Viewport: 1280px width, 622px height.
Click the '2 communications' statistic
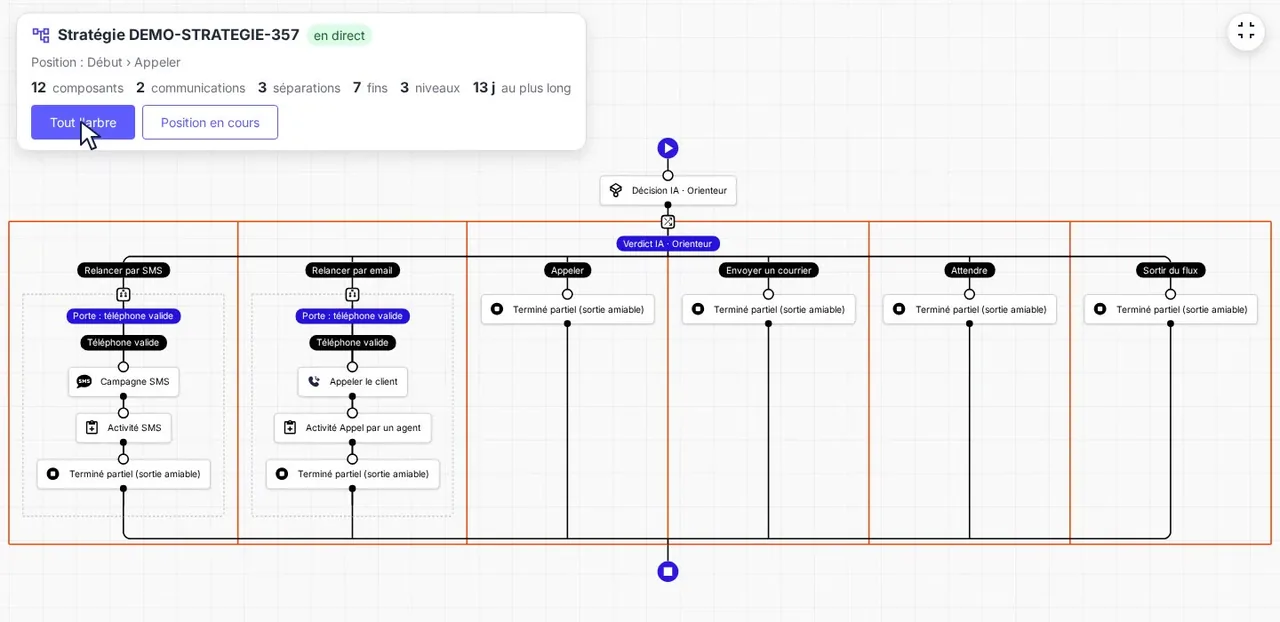coord(190,88)
